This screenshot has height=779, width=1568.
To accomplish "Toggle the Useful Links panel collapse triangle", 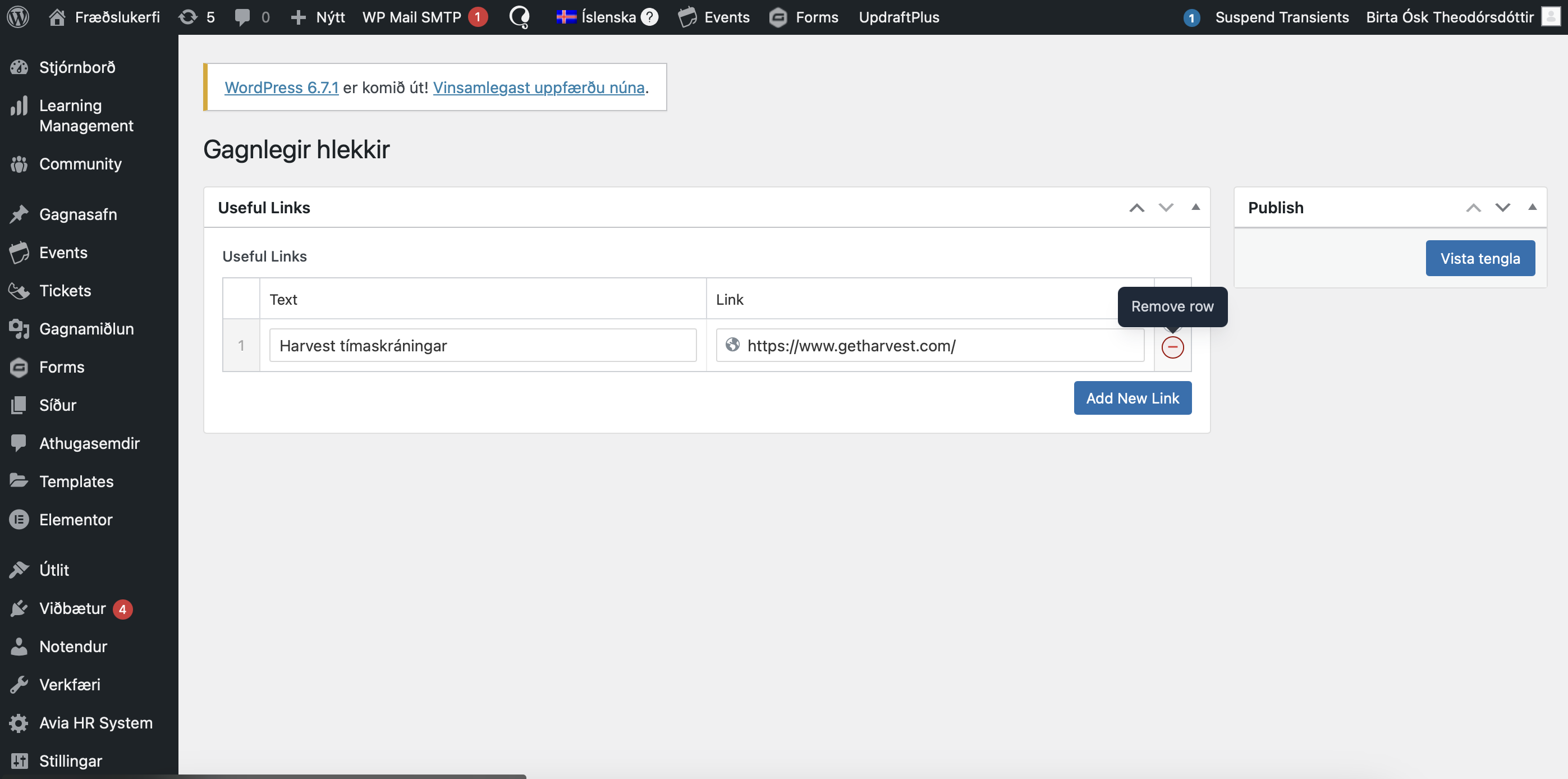I will click(x=1195, y=208).
